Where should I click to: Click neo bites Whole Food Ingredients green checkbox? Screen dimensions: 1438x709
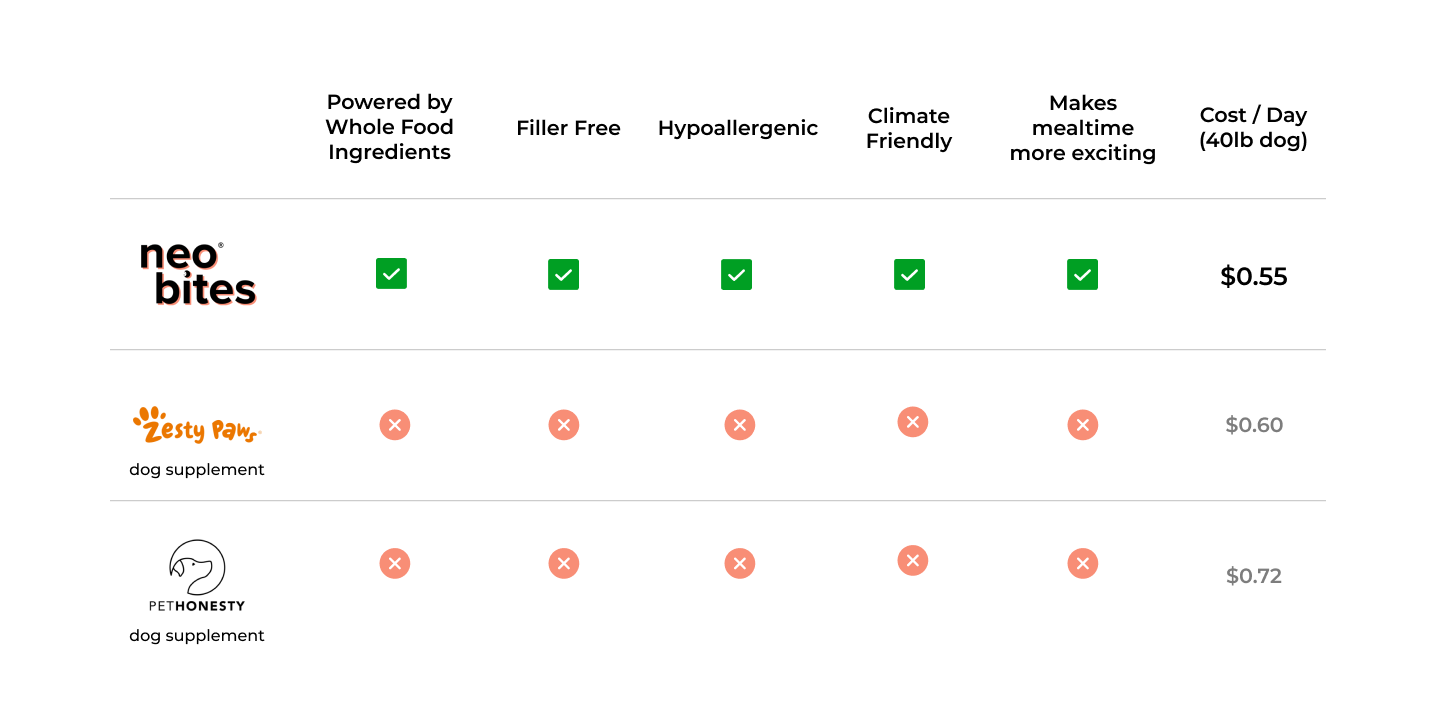tap(391, 273)
